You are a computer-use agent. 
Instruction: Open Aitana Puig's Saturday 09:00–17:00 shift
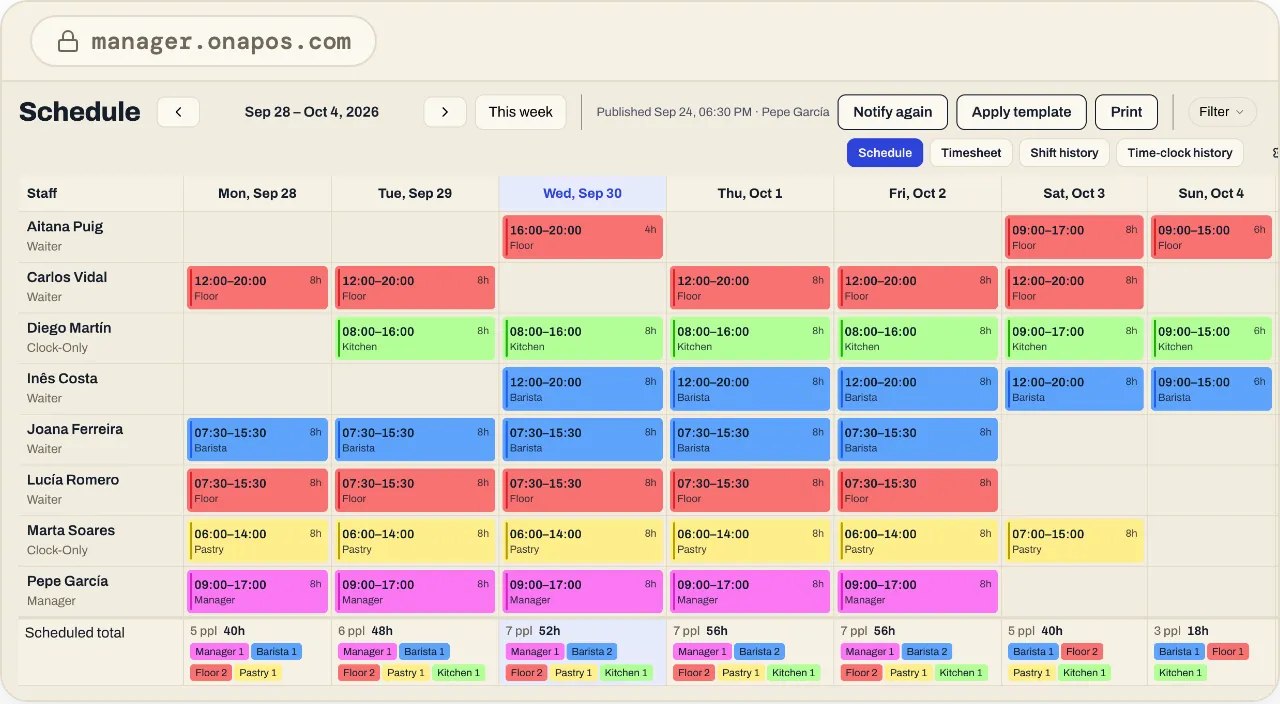click(x=1074, y=237)
